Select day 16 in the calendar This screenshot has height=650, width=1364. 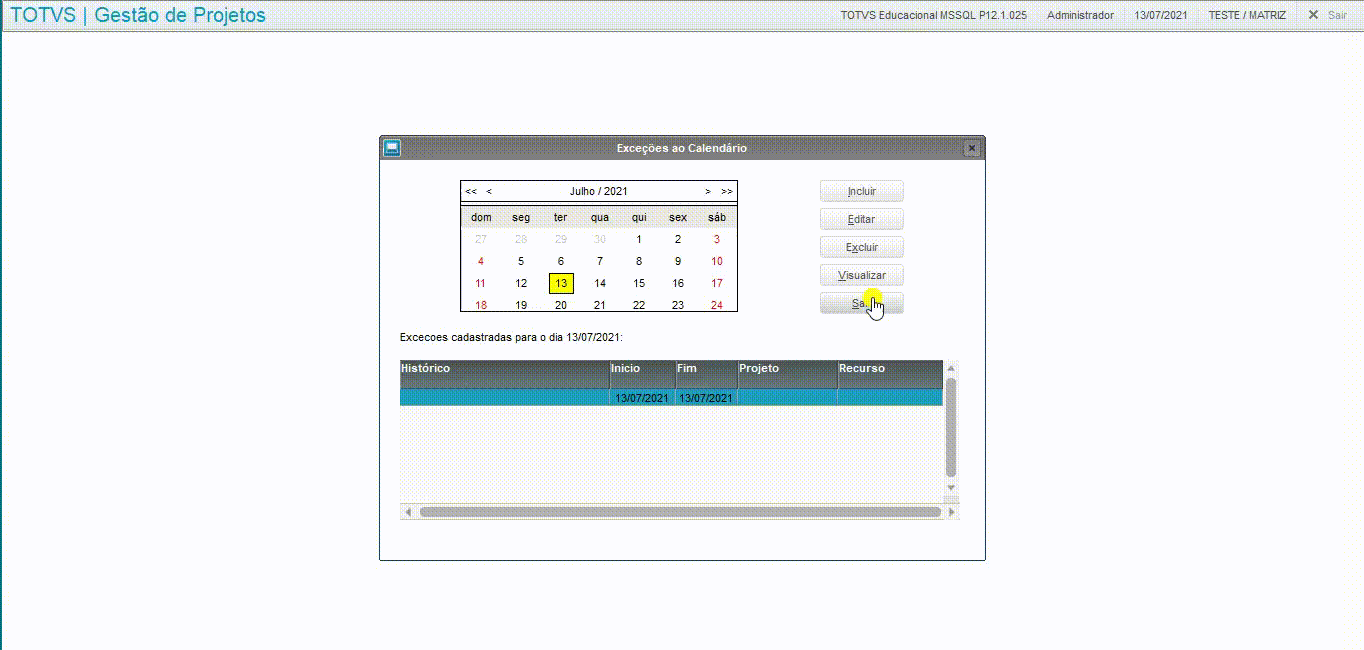click(x=678, y=283)
